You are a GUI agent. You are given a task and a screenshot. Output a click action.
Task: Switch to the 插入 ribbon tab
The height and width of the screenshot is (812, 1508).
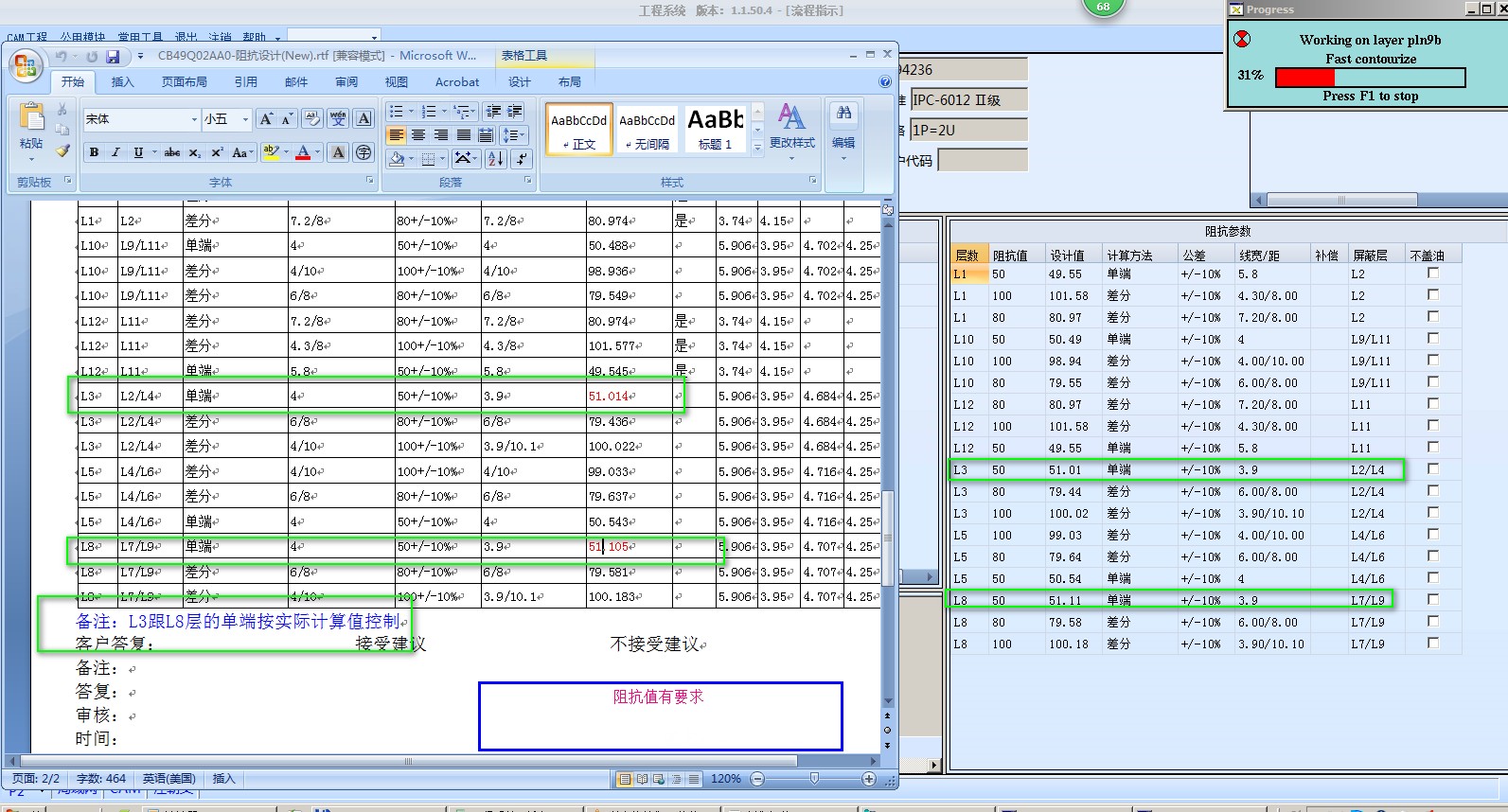tap(122, 82)
